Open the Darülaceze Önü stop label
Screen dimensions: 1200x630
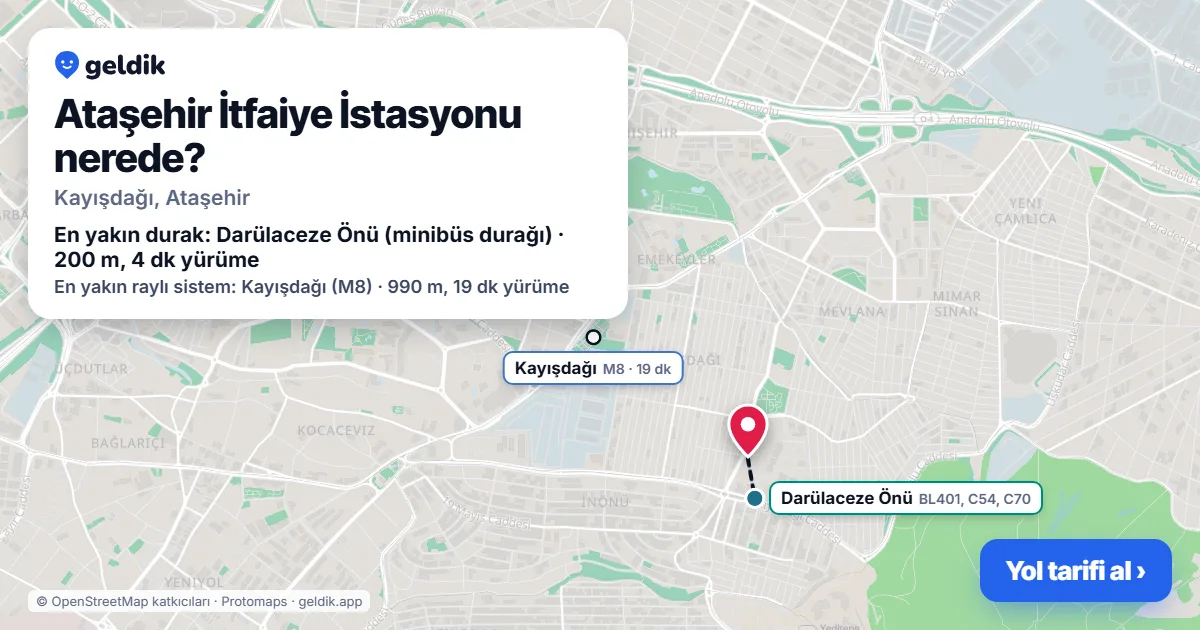pyautogui.click(x=906, y=498)
